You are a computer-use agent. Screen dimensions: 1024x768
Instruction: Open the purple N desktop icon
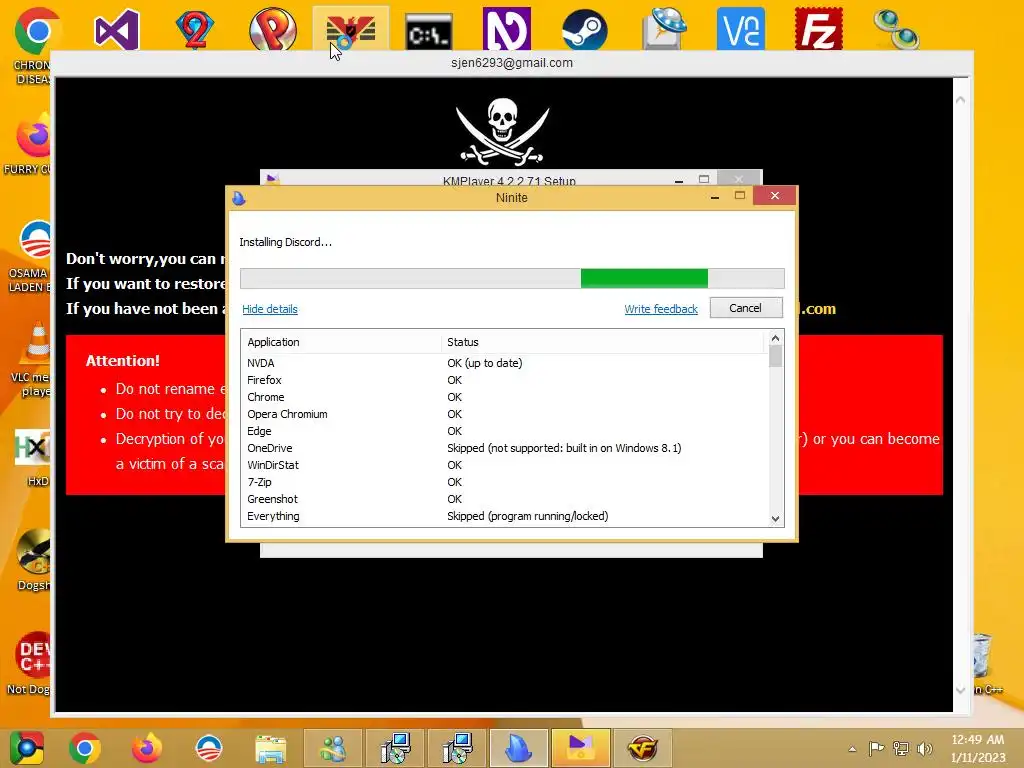tap(506, 30)
